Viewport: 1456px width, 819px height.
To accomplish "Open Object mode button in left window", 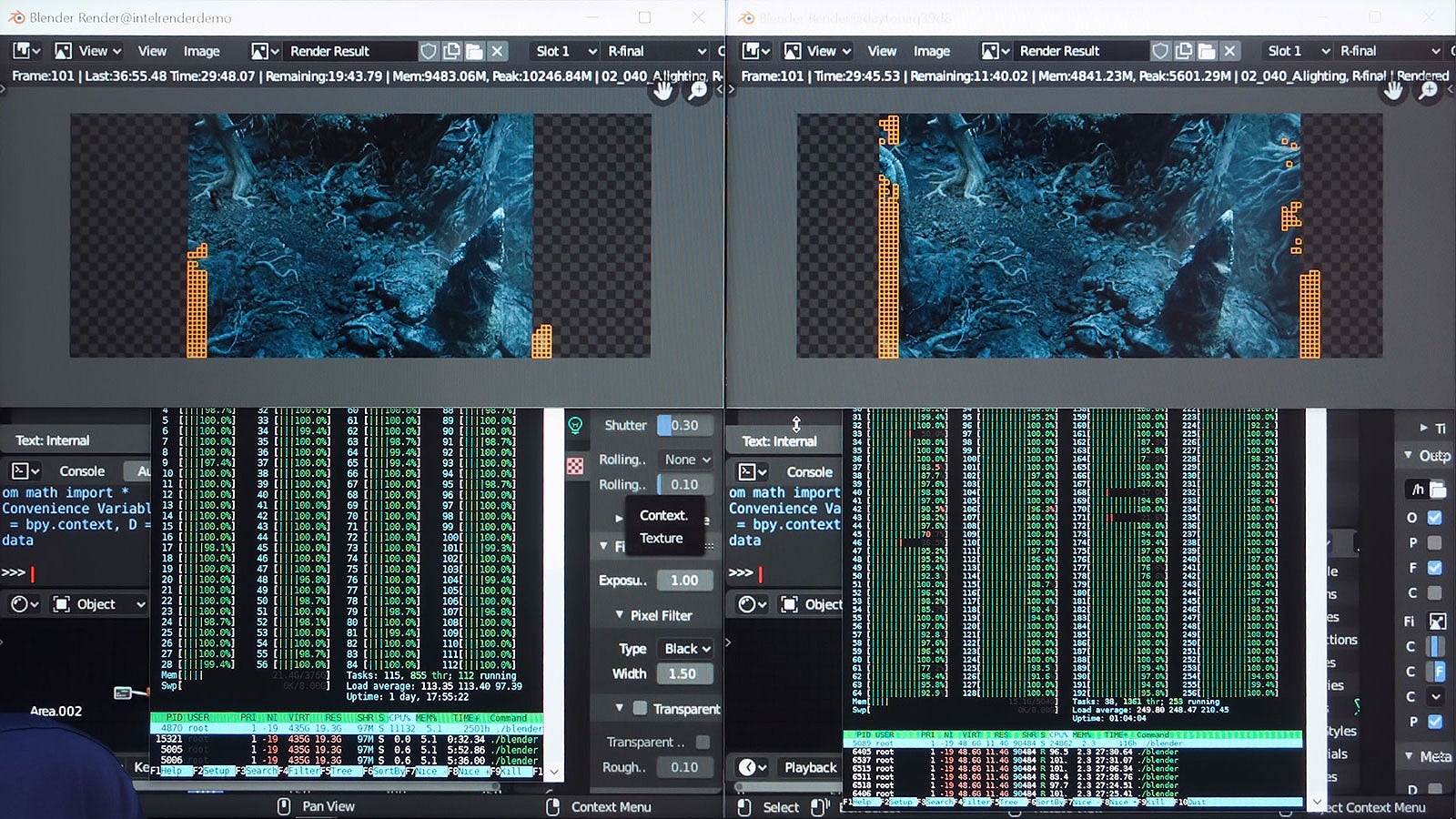I will point(98,604).
